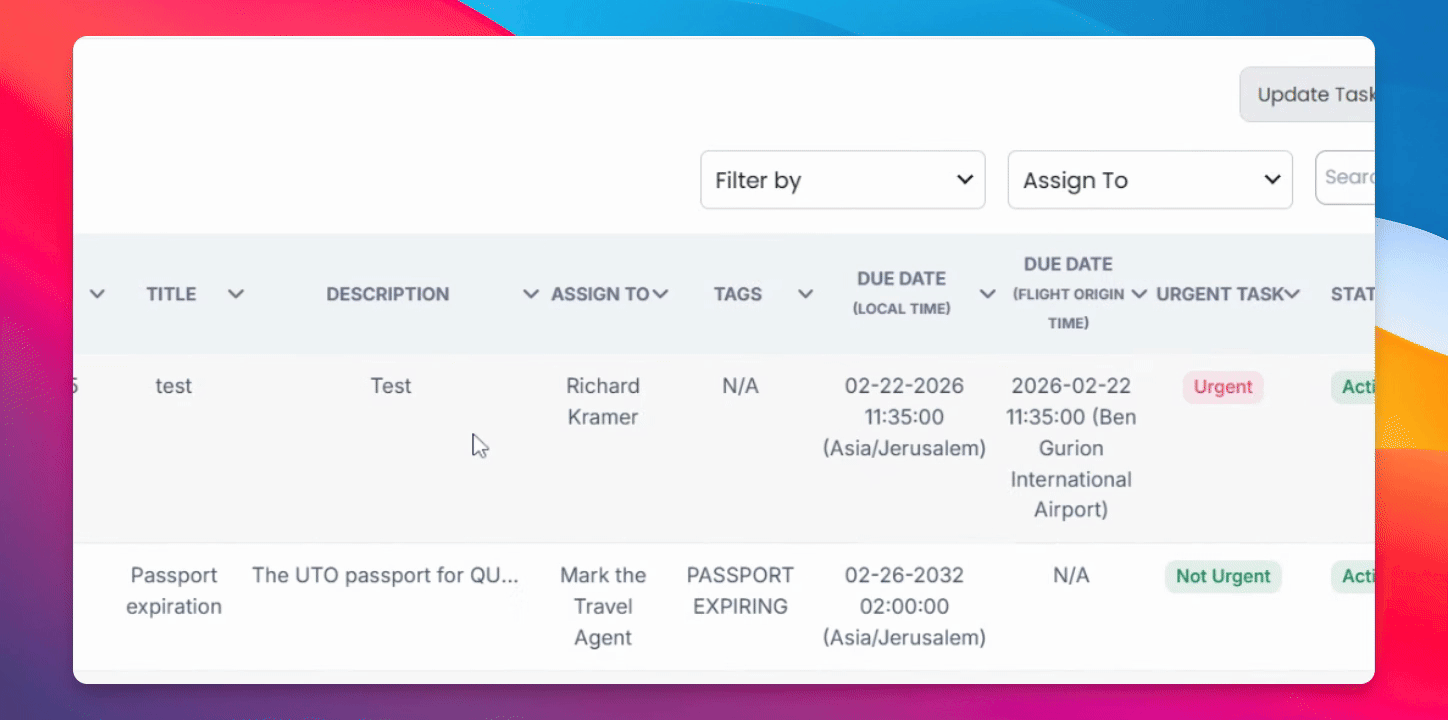Click the red Urgent badge
This screenshot has height=720, width=1448.
click(x=1223, y=387)
